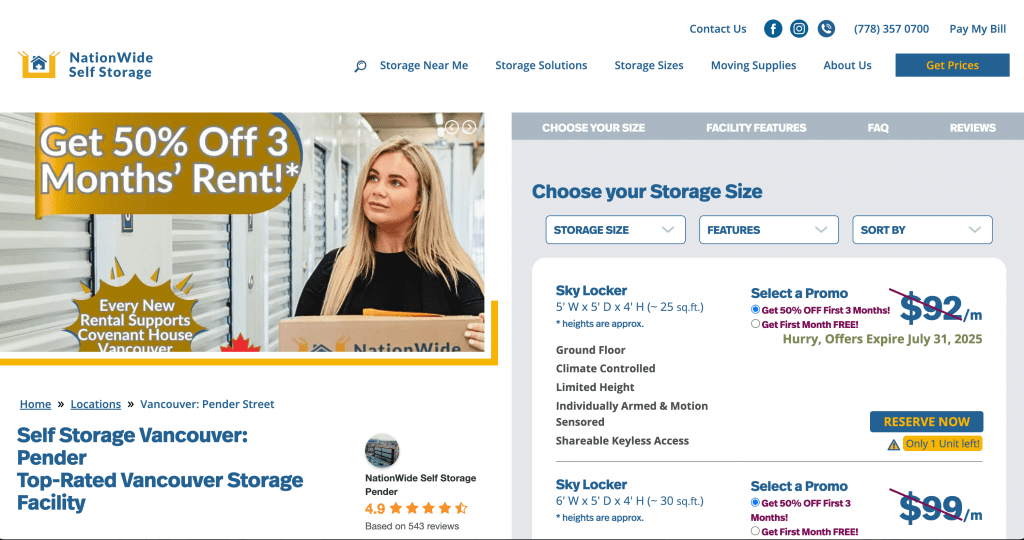Click Climate Controlled feature text
Image resolution: width=1024 pixels, height=540 pixels.
pyautogui.click(x=605, y=368)
